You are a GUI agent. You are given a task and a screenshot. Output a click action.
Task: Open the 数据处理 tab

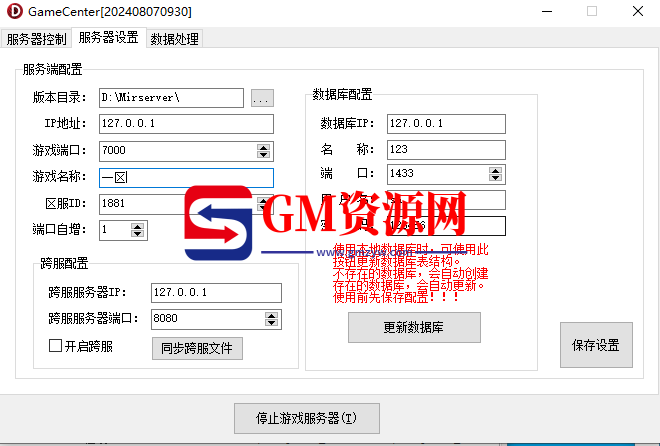click(174, 39)
